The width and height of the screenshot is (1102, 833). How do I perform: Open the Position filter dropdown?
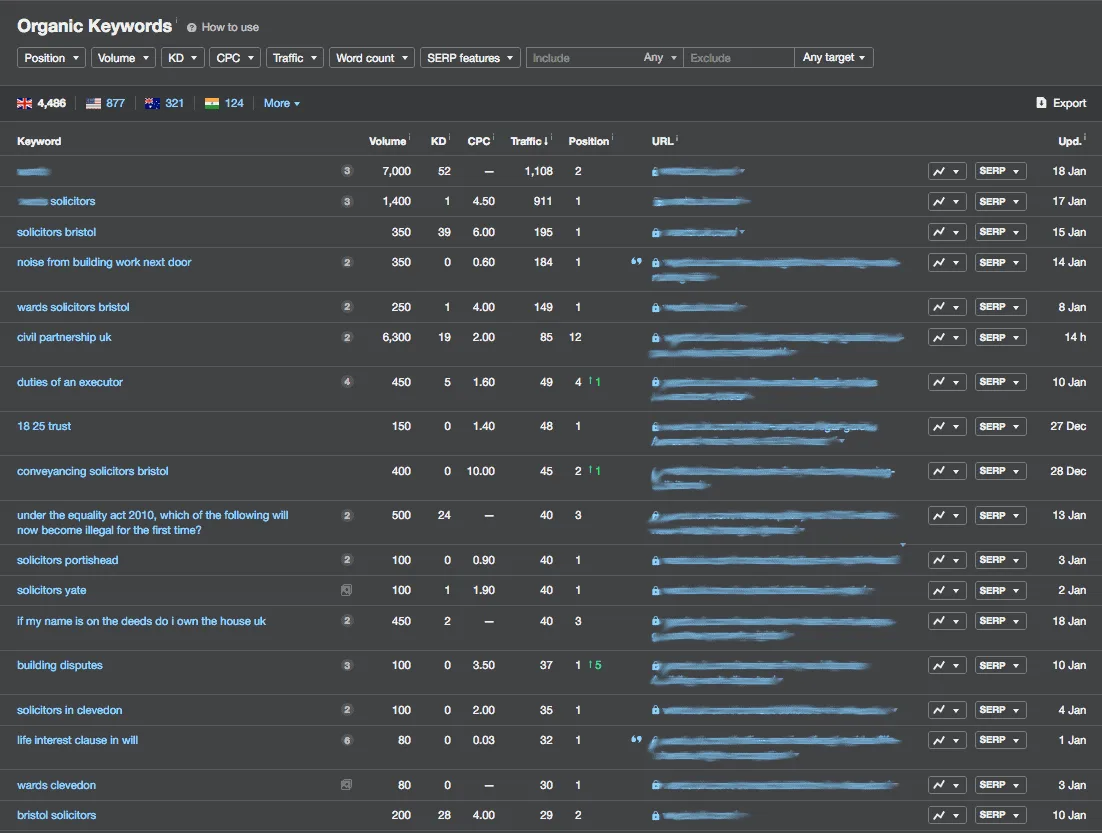(x=51, y=58)
